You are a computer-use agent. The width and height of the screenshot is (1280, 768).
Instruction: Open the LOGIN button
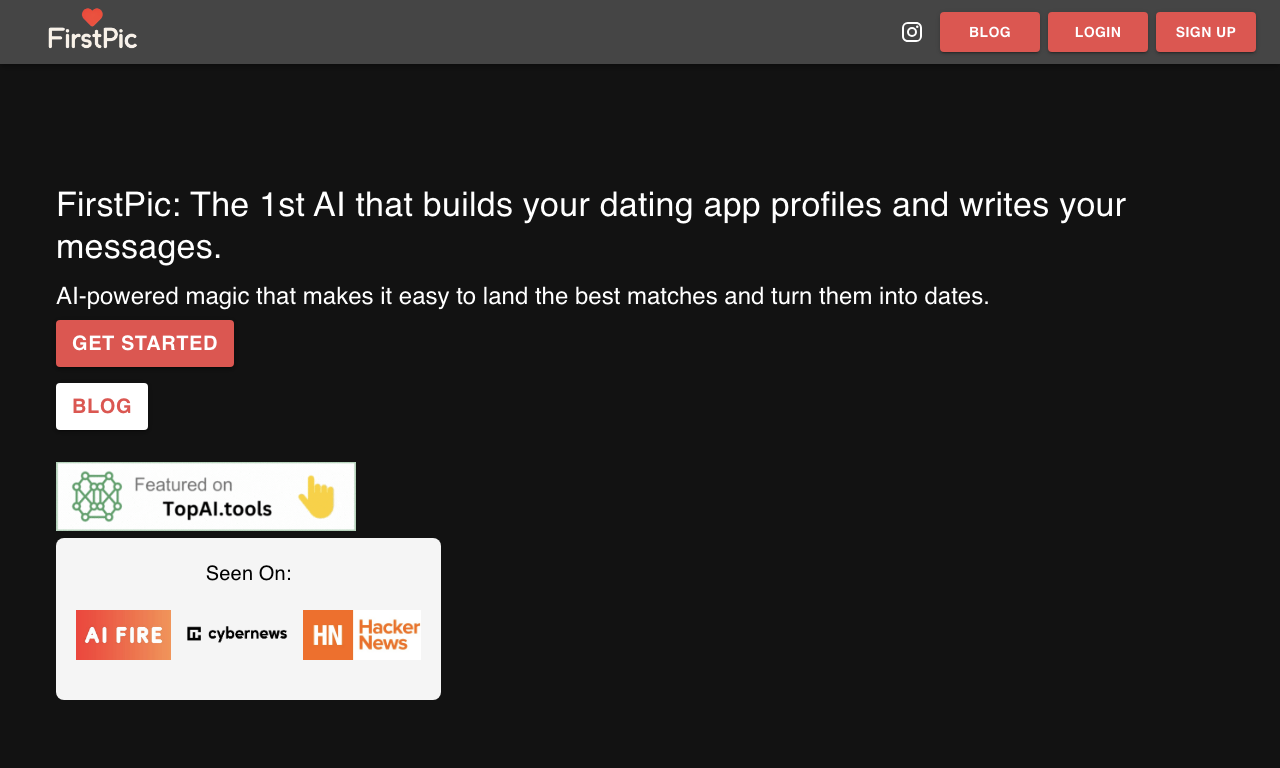(x=1098, y=32)
